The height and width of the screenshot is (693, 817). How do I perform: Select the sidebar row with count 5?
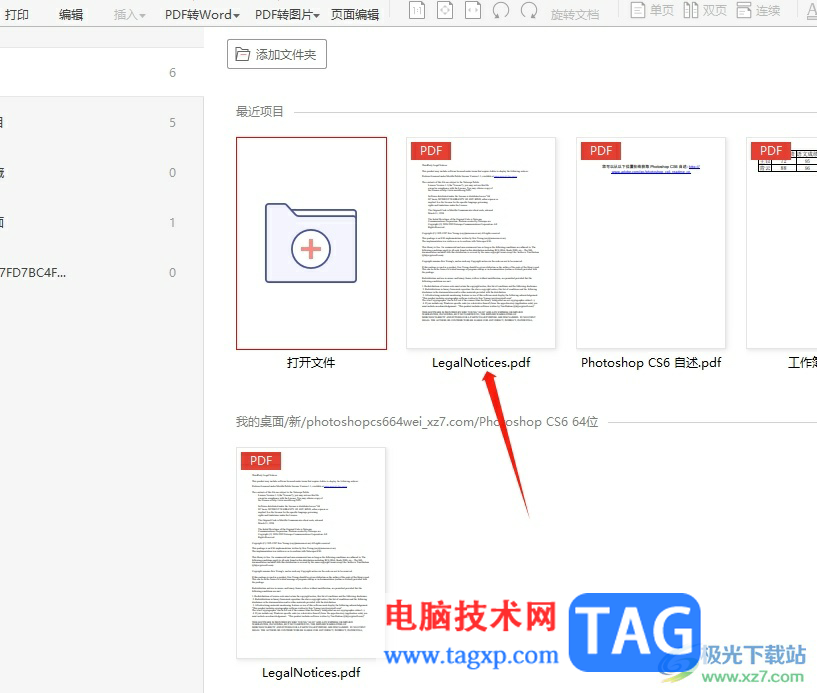tap(102, 122)
